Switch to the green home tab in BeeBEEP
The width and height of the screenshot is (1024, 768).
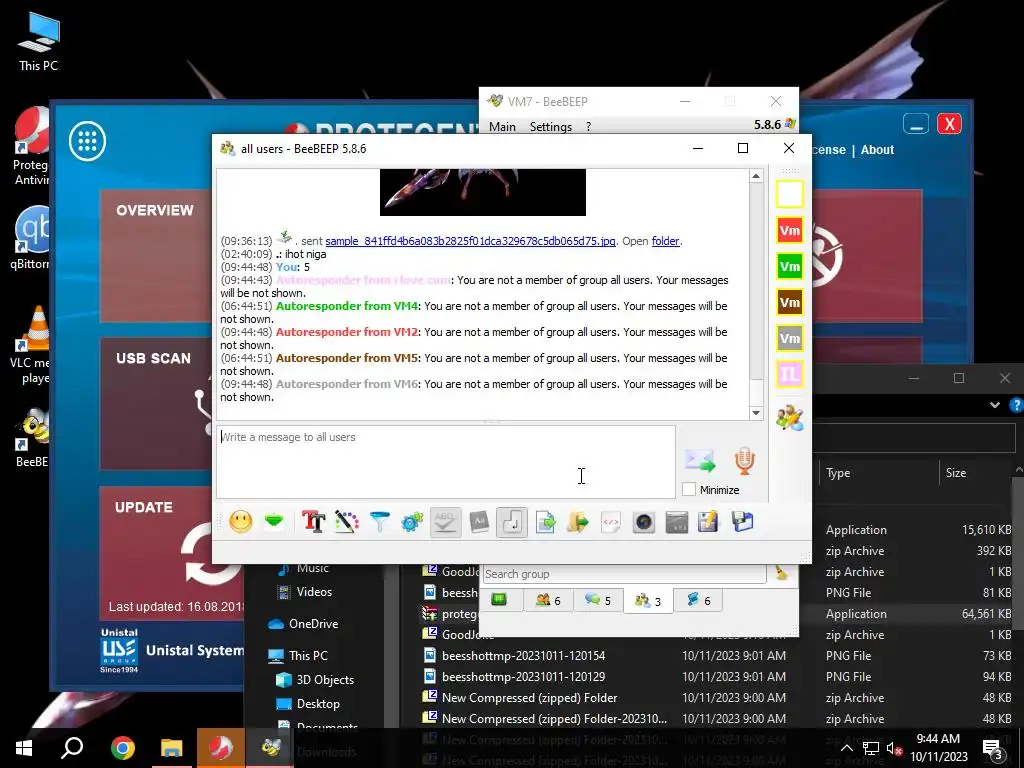click(499, 600)
